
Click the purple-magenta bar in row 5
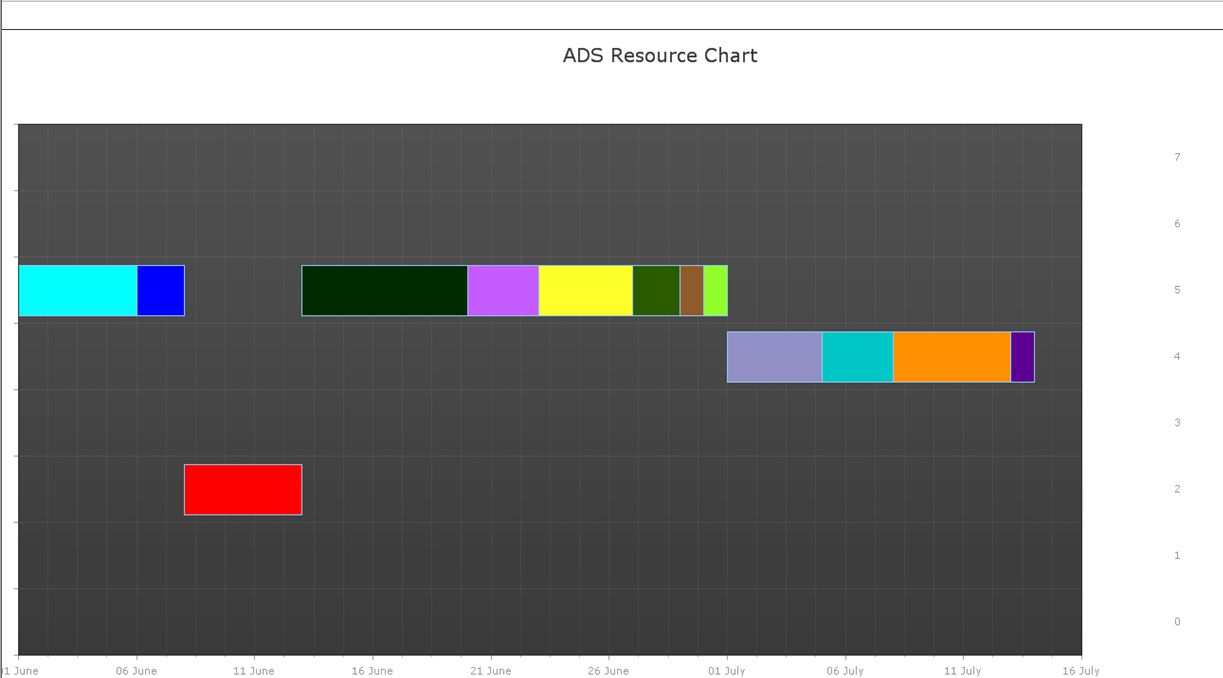coord(503,291)
